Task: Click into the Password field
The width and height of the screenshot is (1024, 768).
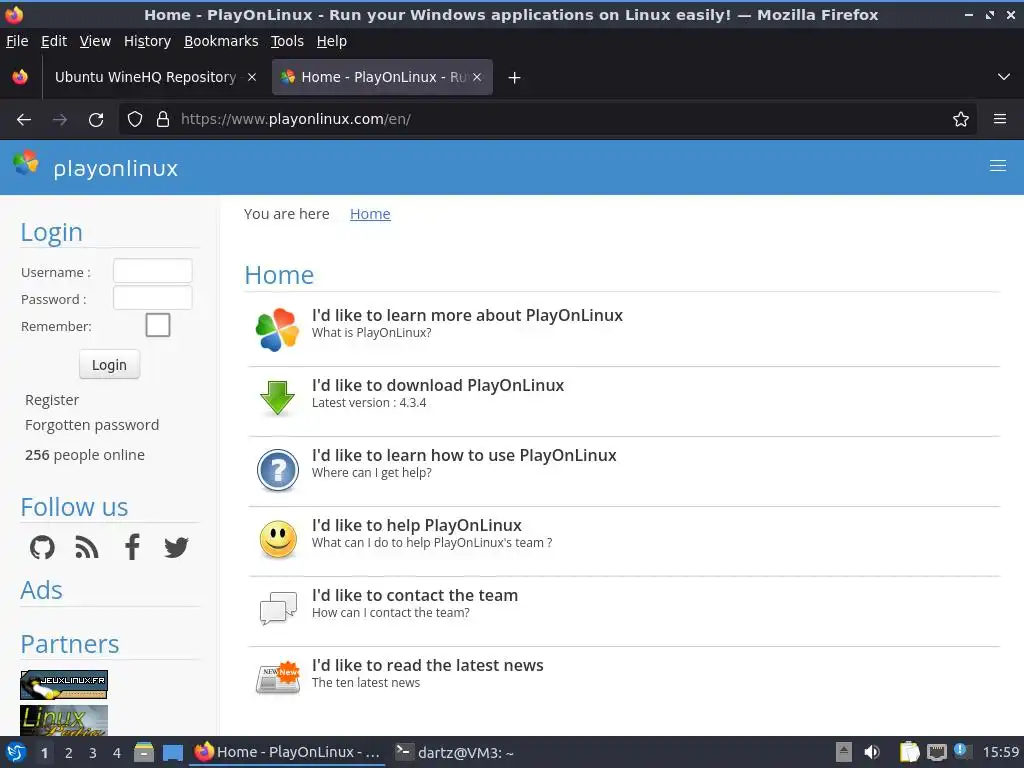Action: 153,298
